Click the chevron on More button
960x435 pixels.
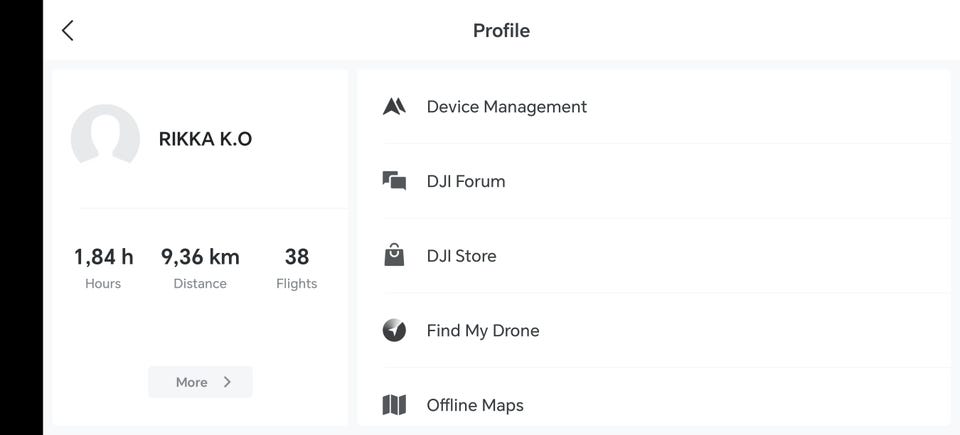(227, 382)
